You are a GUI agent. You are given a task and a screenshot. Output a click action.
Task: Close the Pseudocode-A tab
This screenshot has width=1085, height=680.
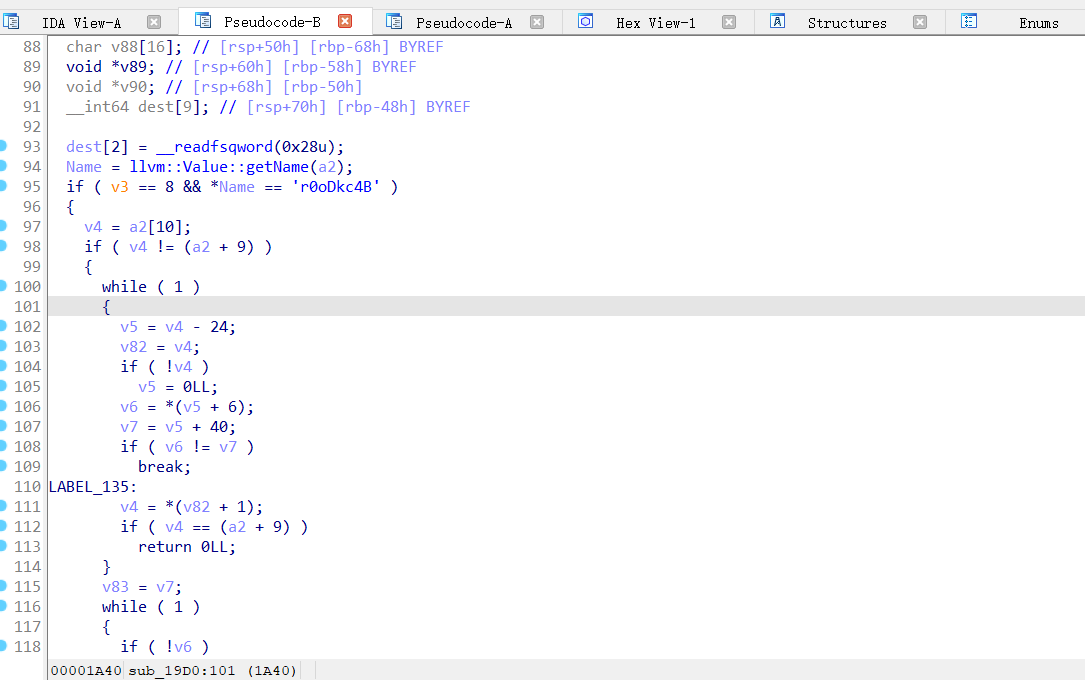pos(537,22)
